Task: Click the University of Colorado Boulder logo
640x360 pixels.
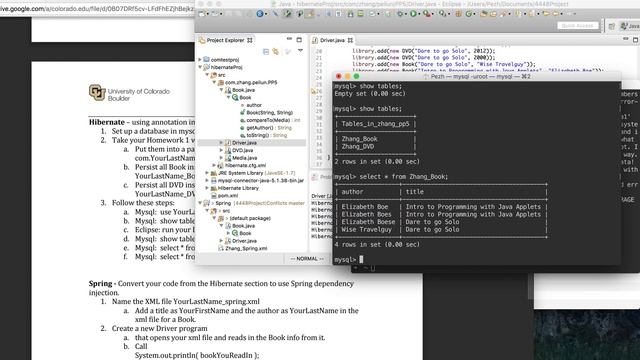Action: 129,93
